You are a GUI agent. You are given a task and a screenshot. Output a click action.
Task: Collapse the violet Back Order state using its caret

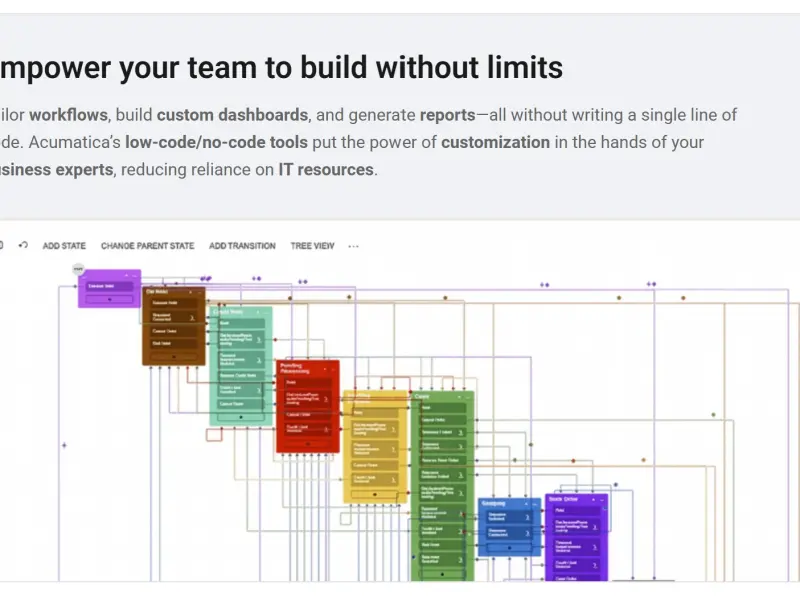[593, 500]
